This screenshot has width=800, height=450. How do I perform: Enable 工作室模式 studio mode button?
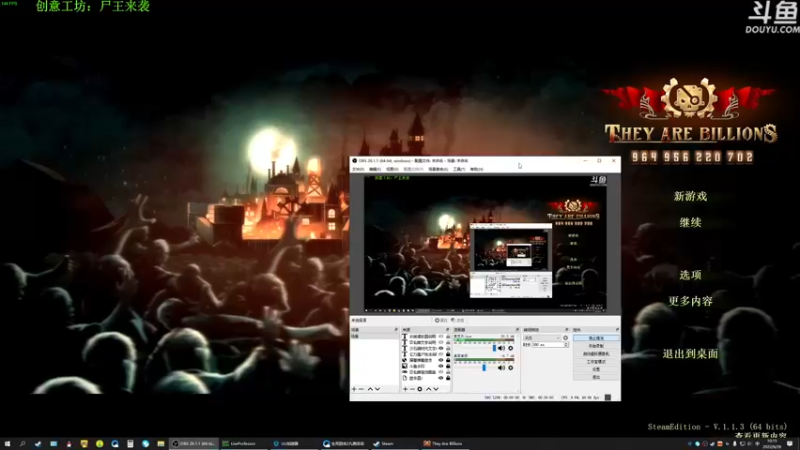click(x=596, y=362)
